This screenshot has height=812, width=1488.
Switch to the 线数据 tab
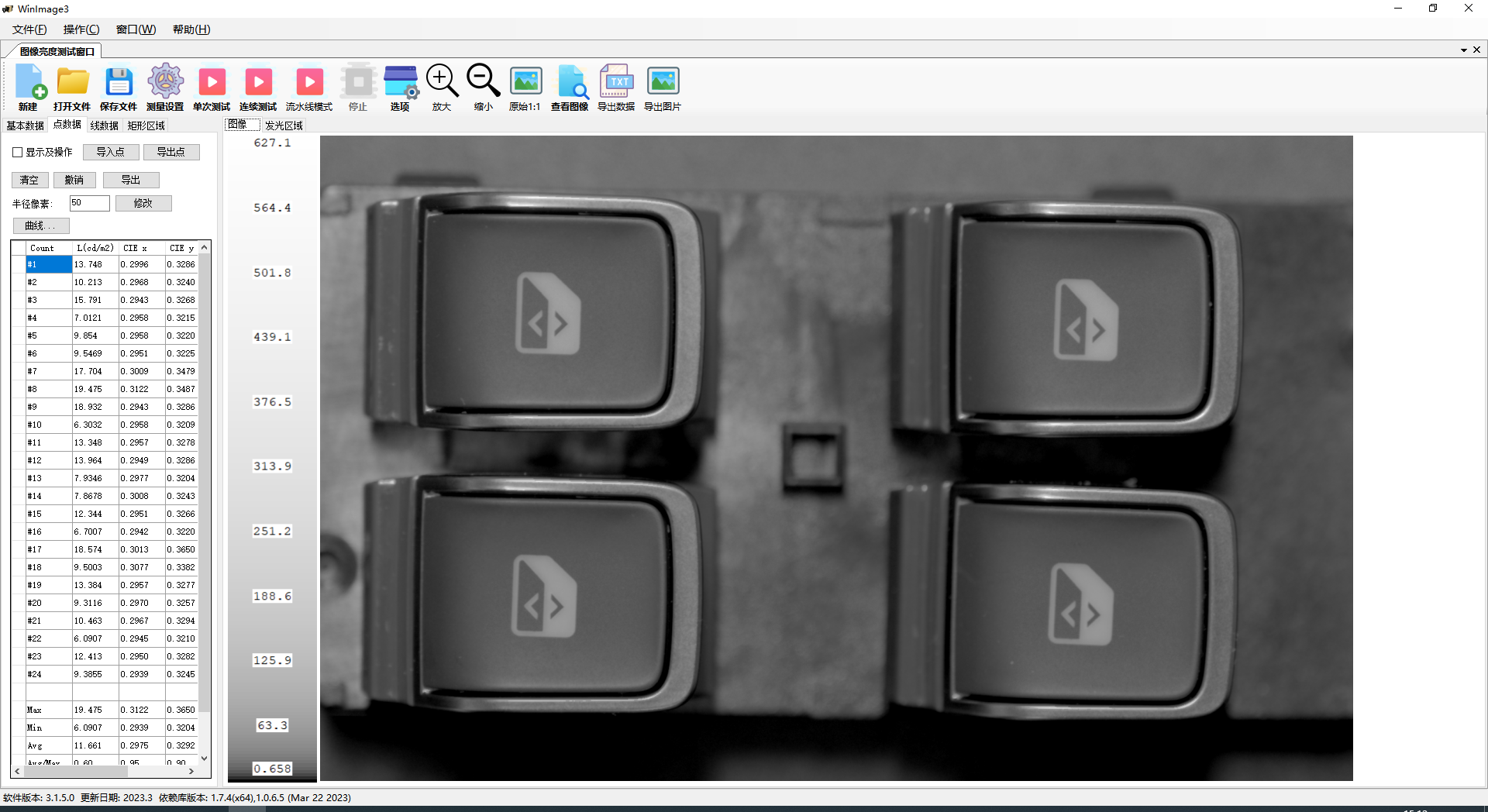[x=104, y=126]
